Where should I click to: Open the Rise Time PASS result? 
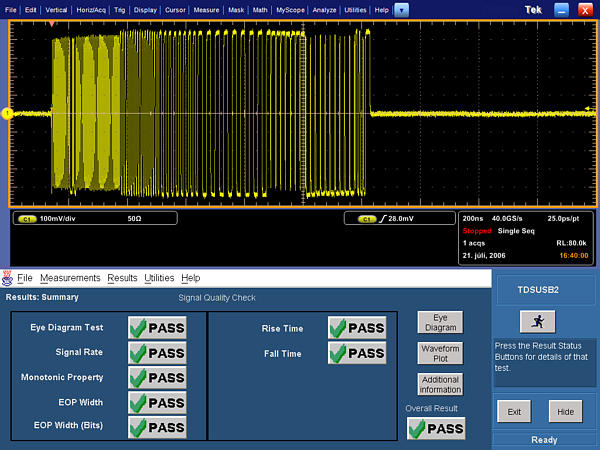pyautogui.click(x=357, y=327)
